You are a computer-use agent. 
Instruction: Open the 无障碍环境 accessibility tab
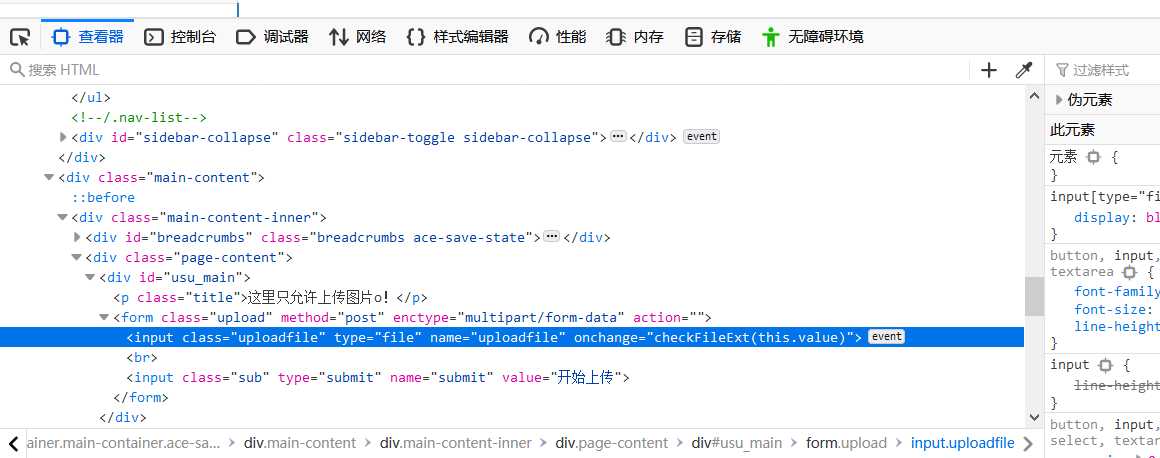[x=812, y=37]
